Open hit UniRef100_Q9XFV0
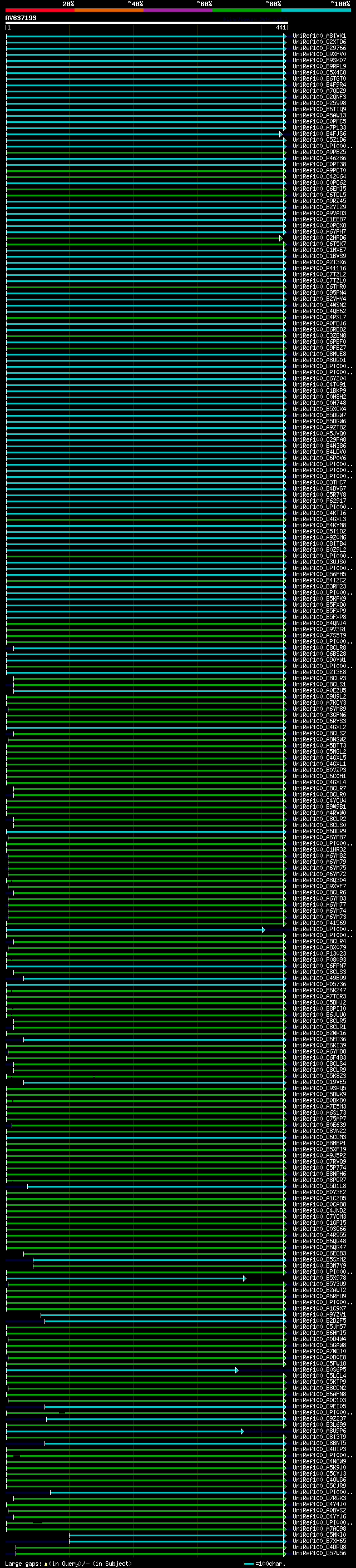Image resolution: width=356 pixels, height=1568 pixels. 319,54
